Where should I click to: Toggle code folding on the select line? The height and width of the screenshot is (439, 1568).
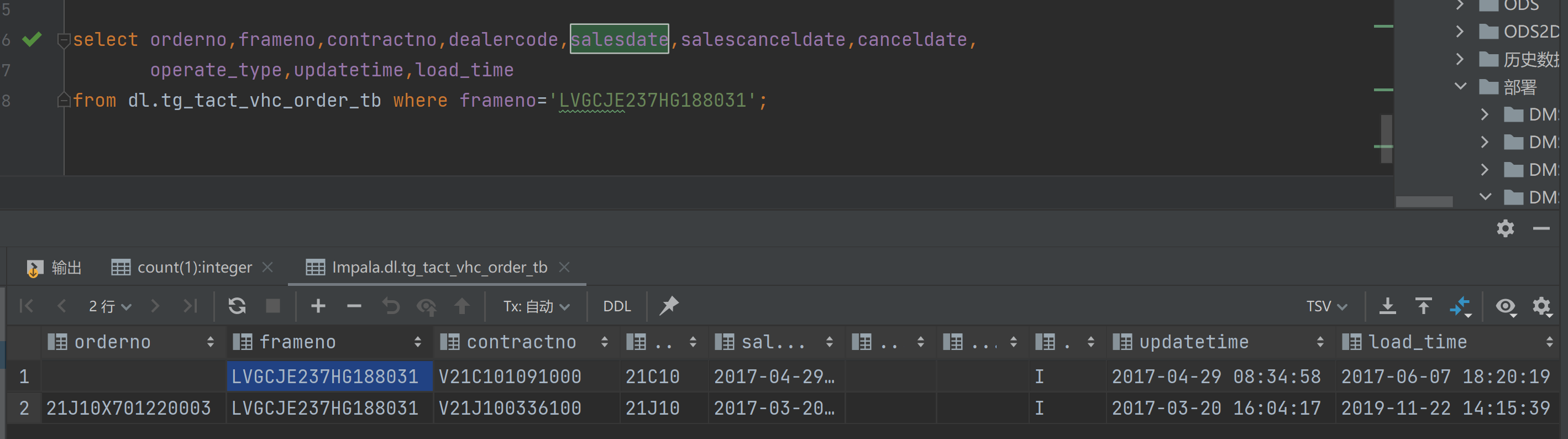coord(62,40)
